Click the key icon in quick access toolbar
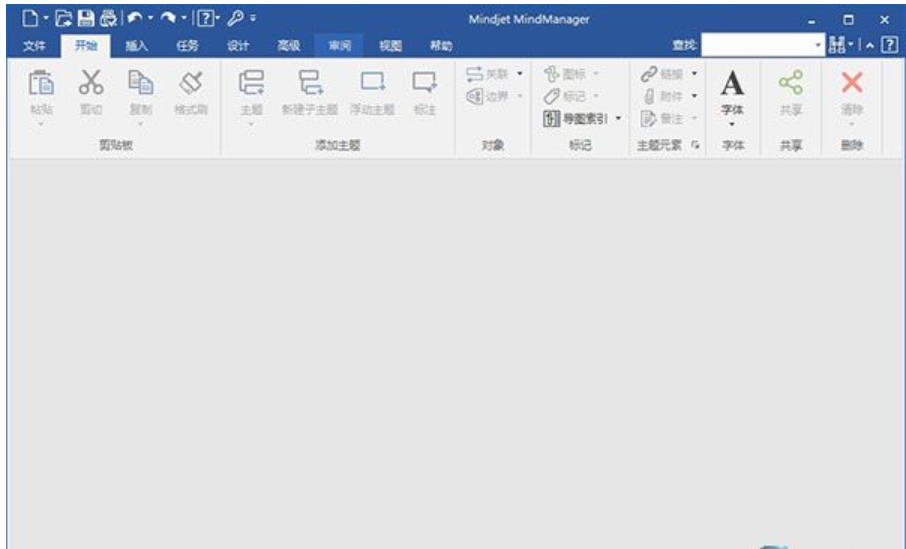906x549 pixels. (235, 18)
